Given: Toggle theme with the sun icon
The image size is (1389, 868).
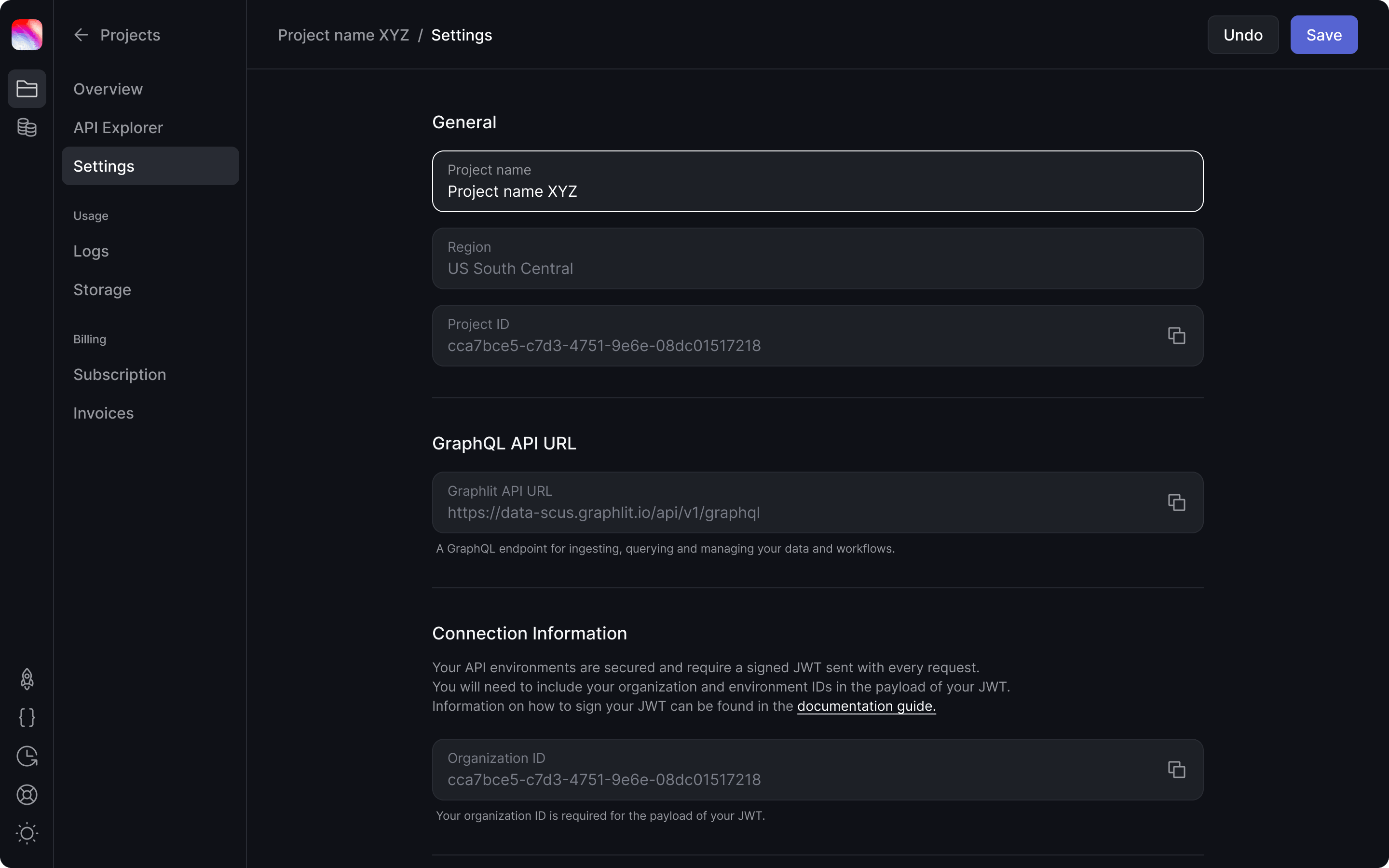Looking at the screenshot, I should click(x=27, y=833).
